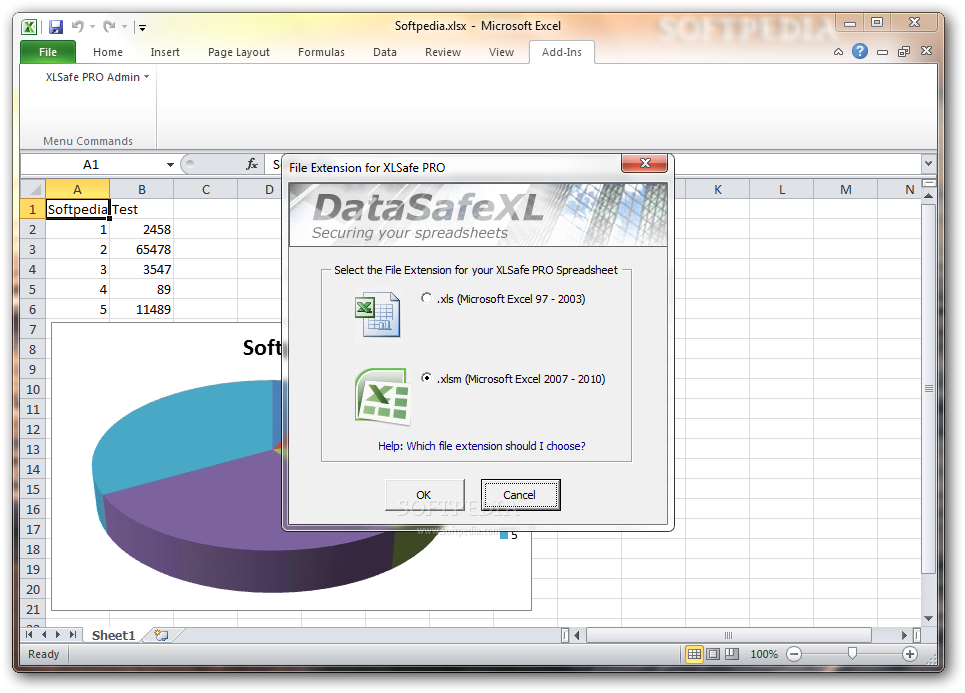Switch to the View tab

click(501, 52)
